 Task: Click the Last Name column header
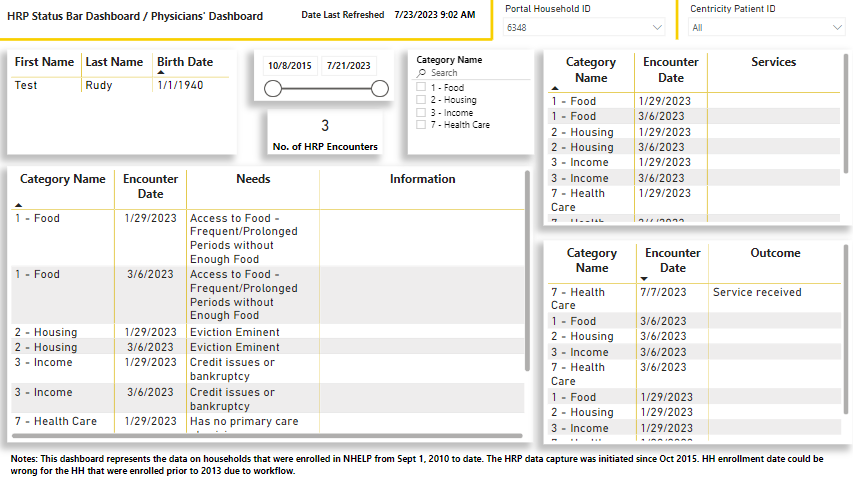pos(114,62)
